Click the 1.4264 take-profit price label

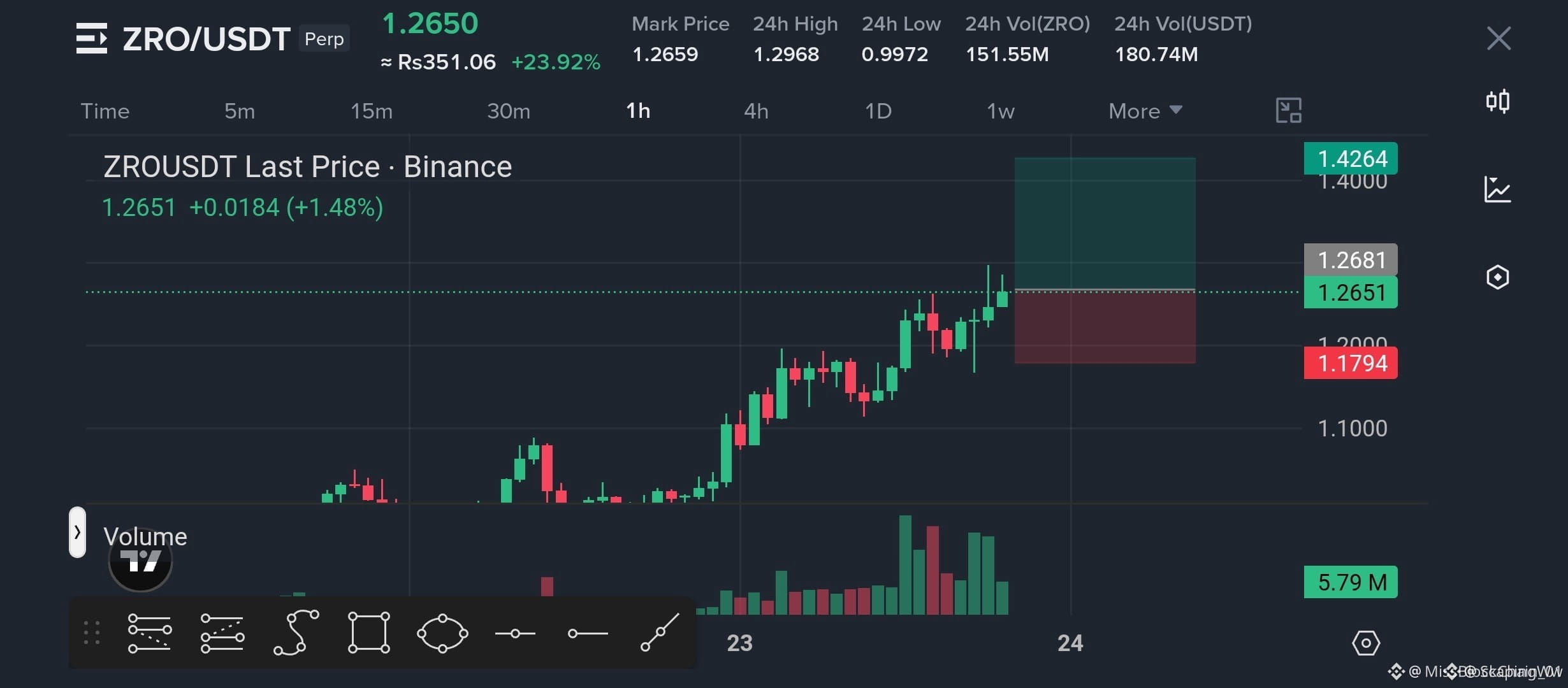pyautogui.click(x=1351, y=158)
